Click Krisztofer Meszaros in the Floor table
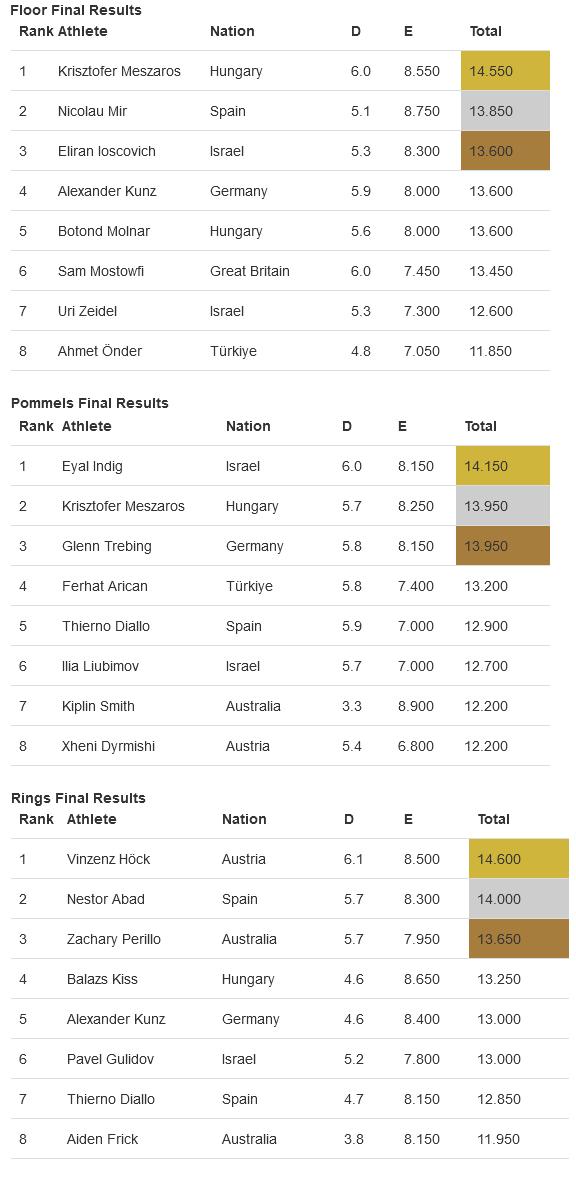The height and width of the screenshot is (1182, 576). pyautogui.click(x=119, y=71)
